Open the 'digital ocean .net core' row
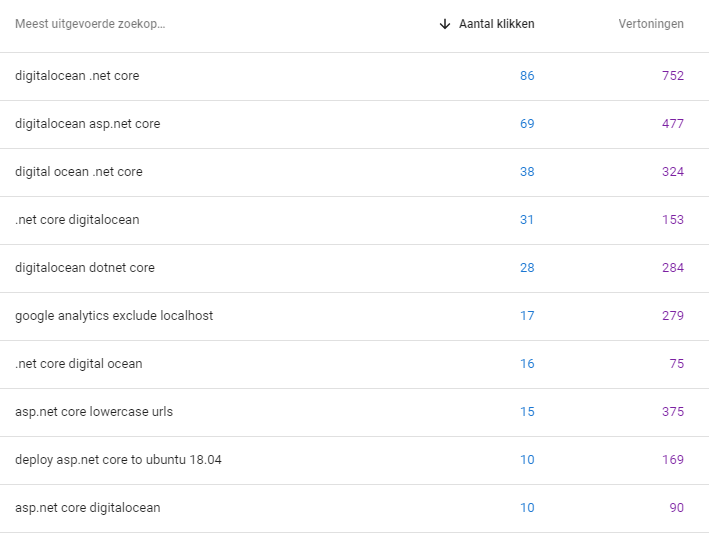 354,172
